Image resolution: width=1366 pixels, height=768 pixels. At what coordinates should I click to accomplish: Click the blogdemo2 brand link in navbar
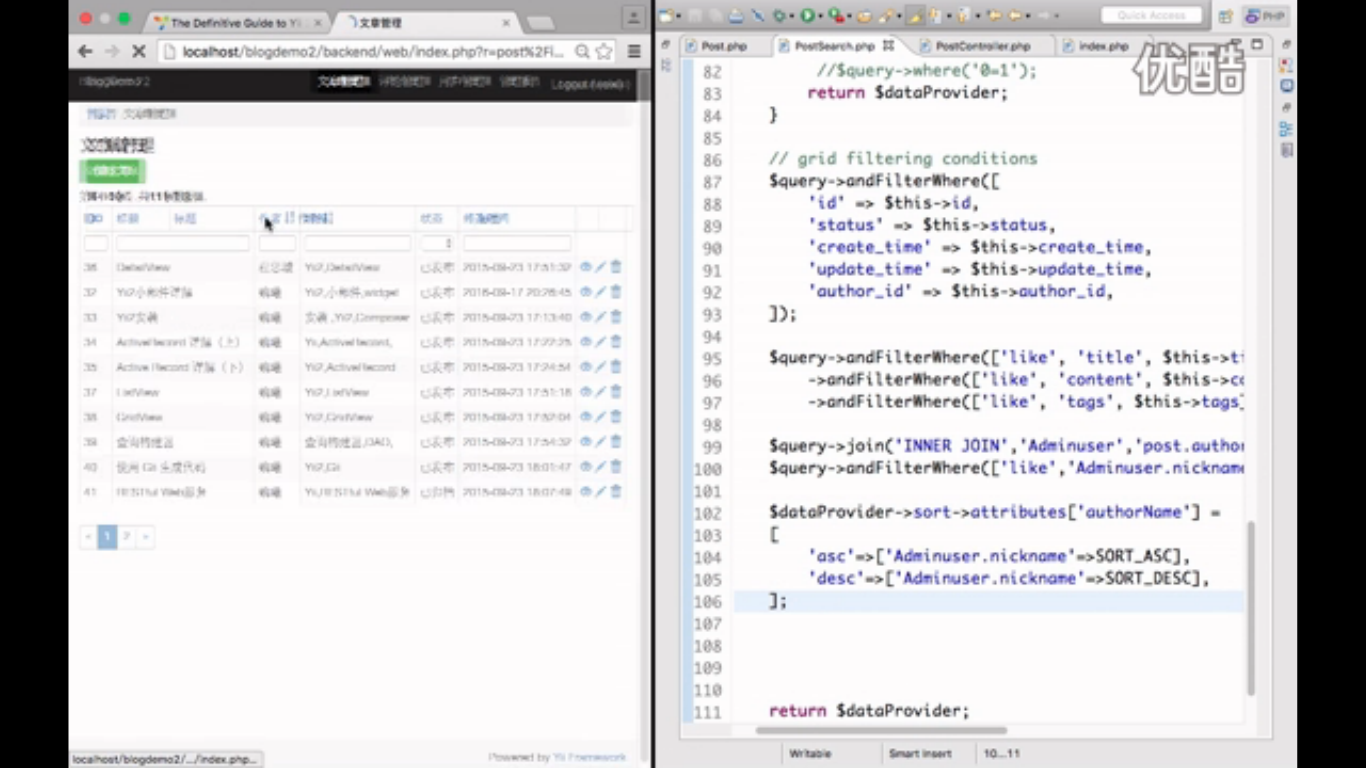coord(114,82)
